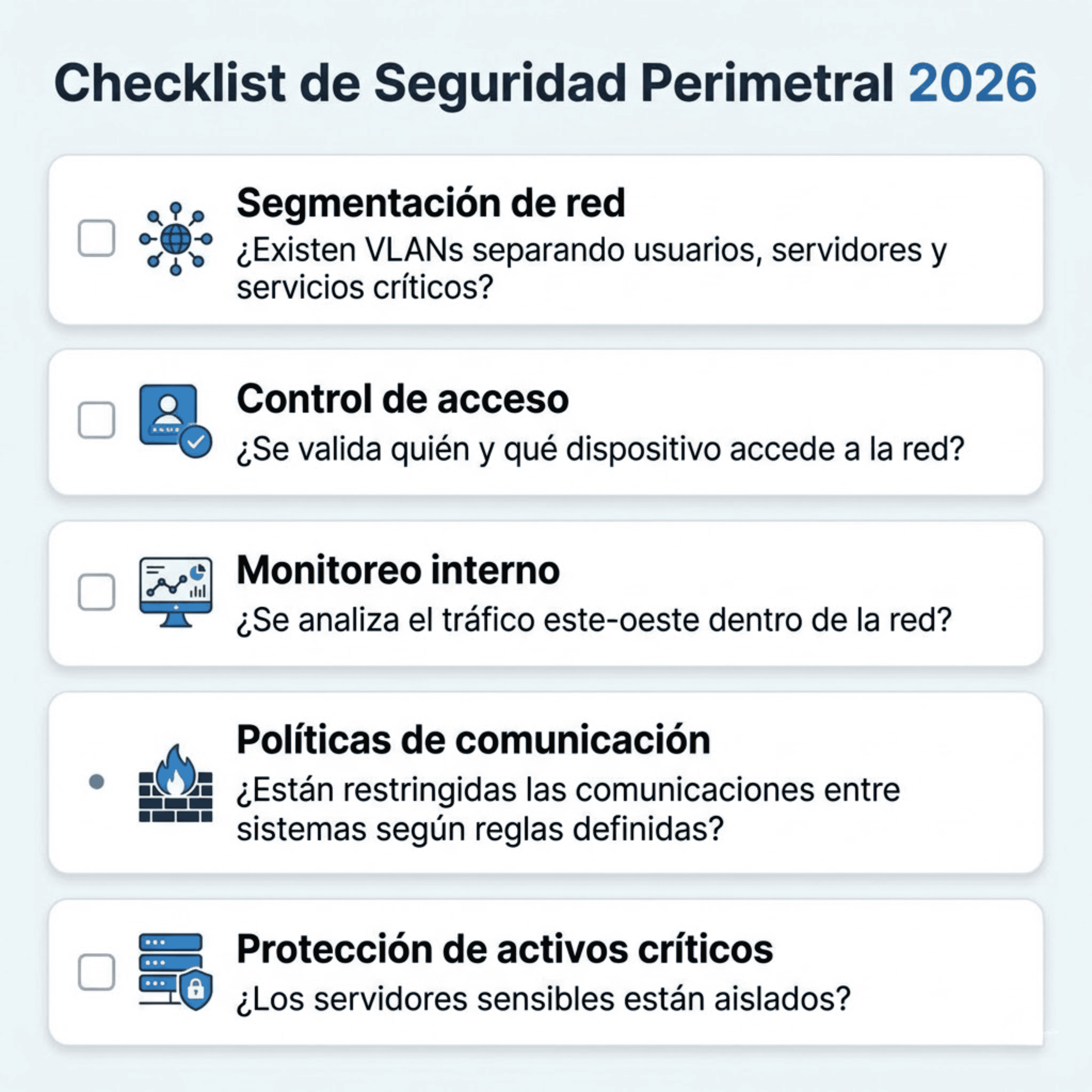Tick the Segmentación de red checkbox
Viewport: 1092px width, 1092px height.
[97, 238]
